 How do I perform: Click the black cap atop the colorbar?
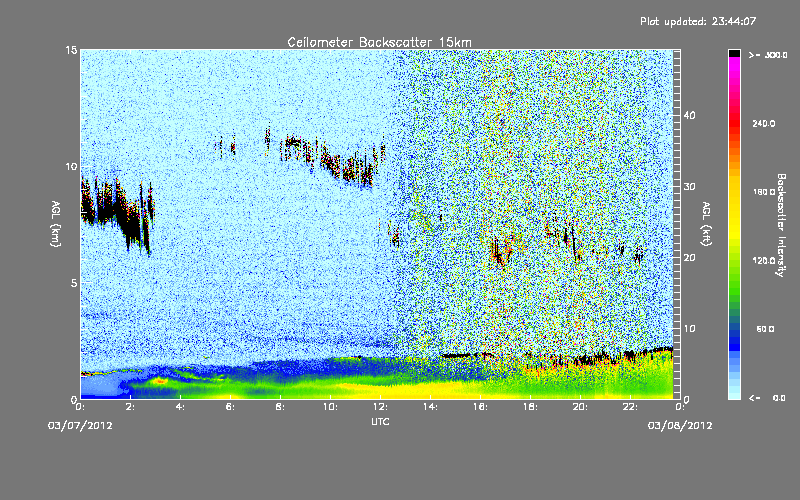pyautogui.click(x=734, y=53)
